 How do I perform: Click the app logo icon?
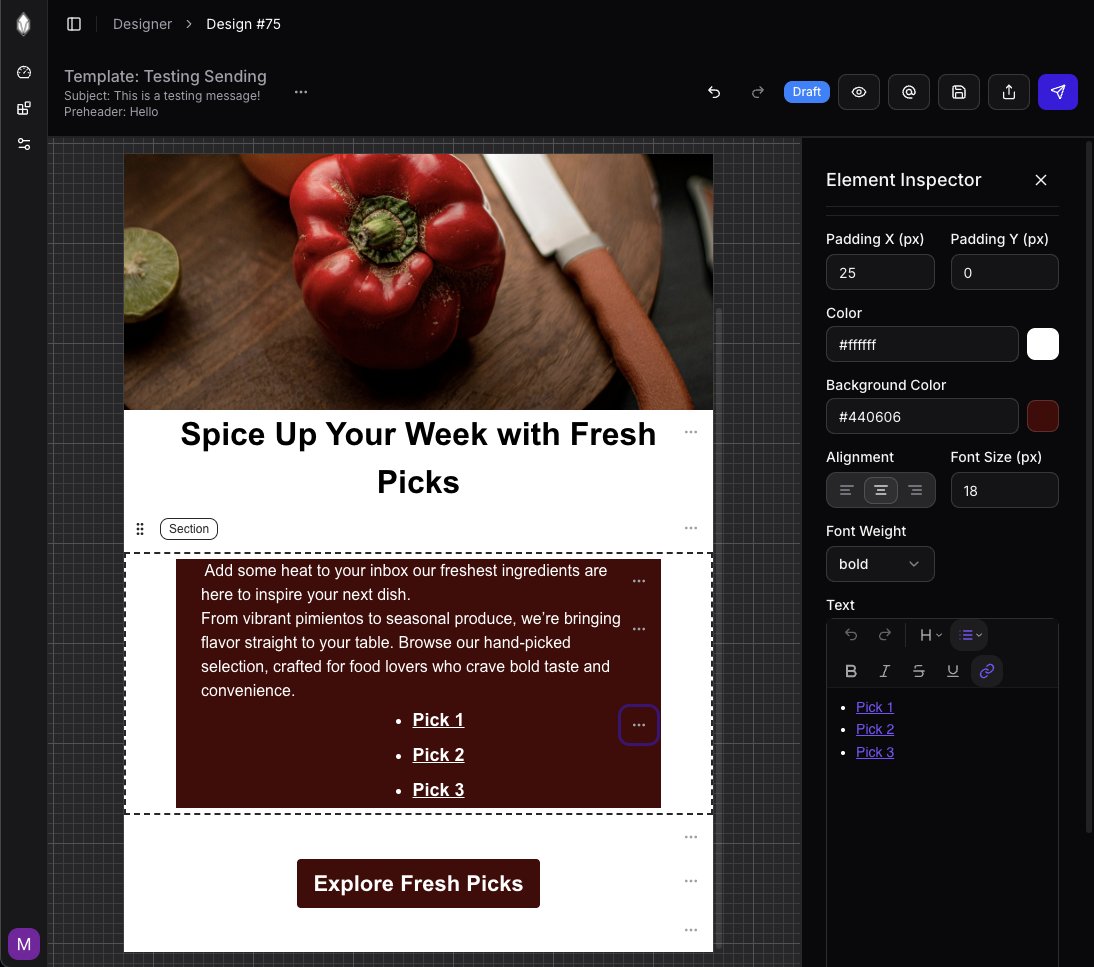click(24, 24)
